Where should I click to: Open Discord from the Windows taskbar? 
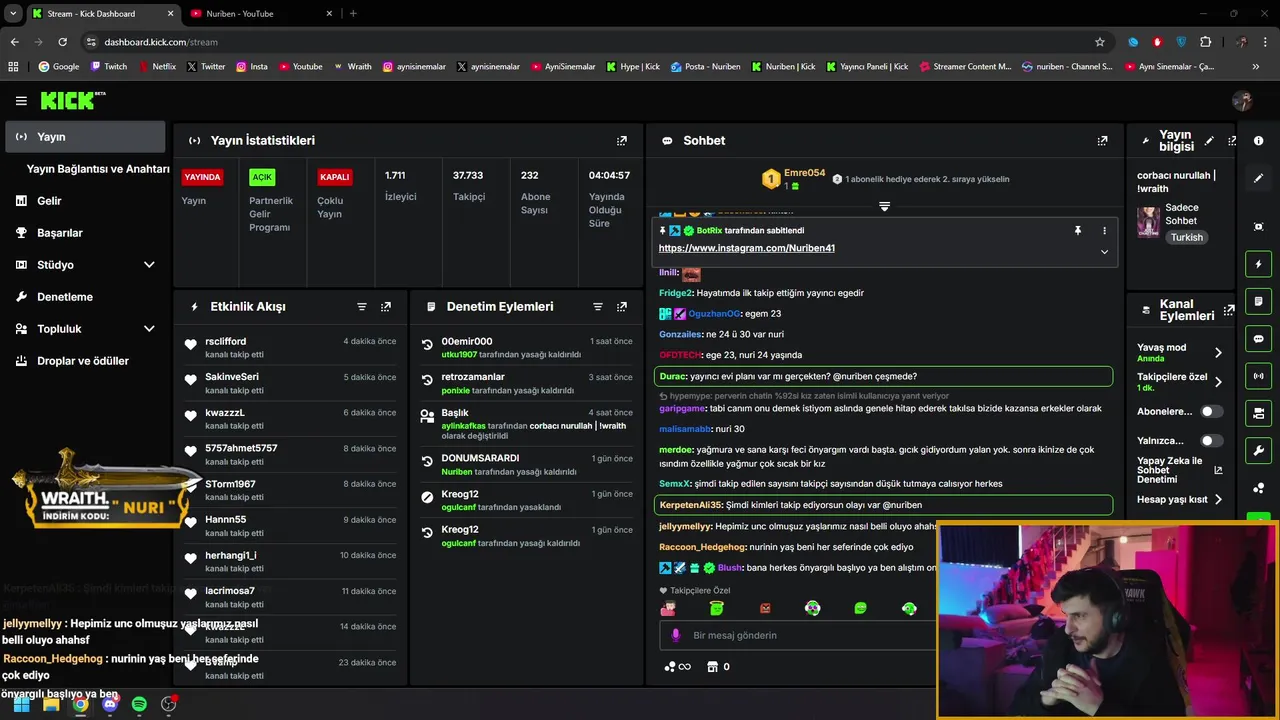pyautogui.click(x=110, y=704)
